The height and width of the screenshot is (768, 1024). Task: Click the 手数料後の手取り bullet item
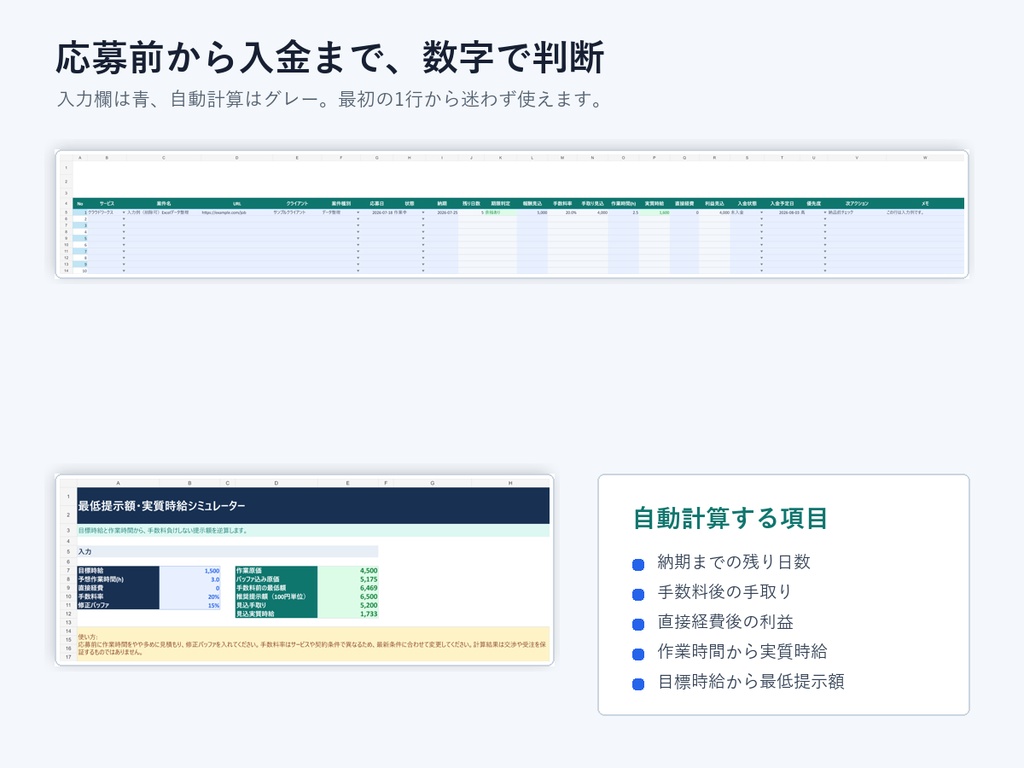(724, 592)
